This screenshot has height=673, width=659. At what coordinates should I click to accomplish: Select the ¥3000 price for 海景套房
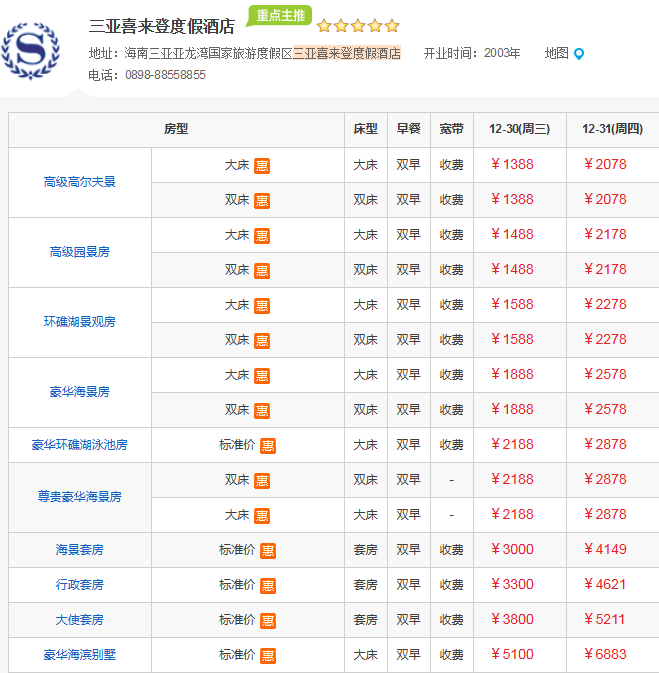pos(512,549)
